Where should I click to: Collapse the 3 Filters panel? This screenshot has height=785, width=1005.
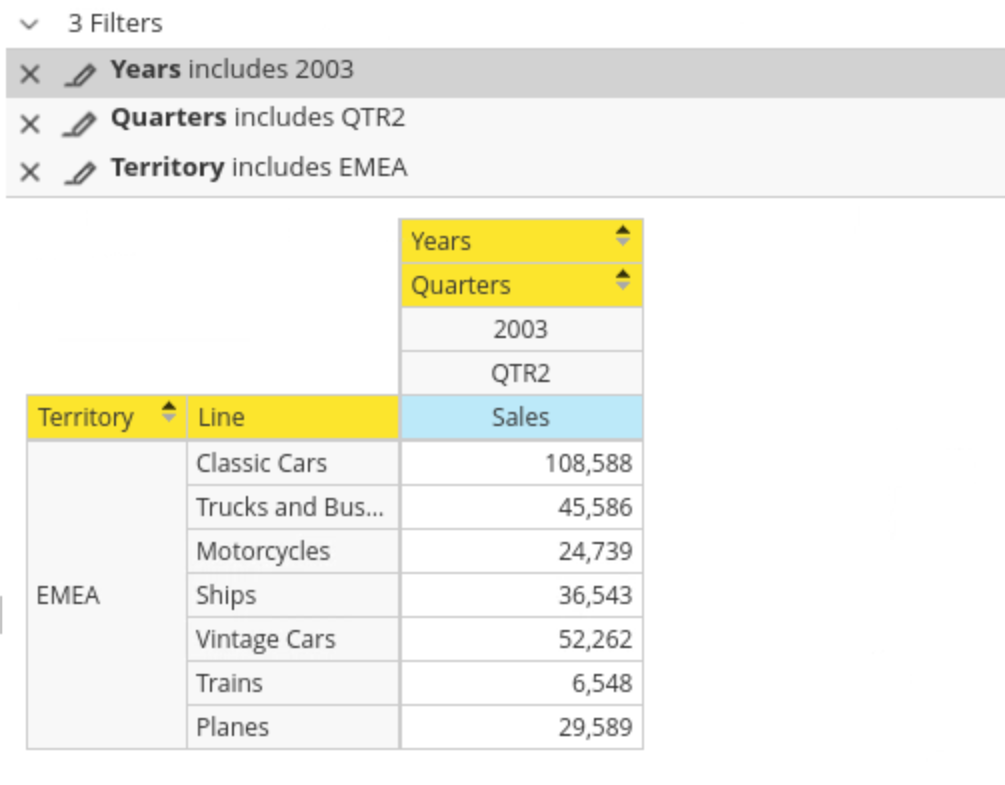28,23
